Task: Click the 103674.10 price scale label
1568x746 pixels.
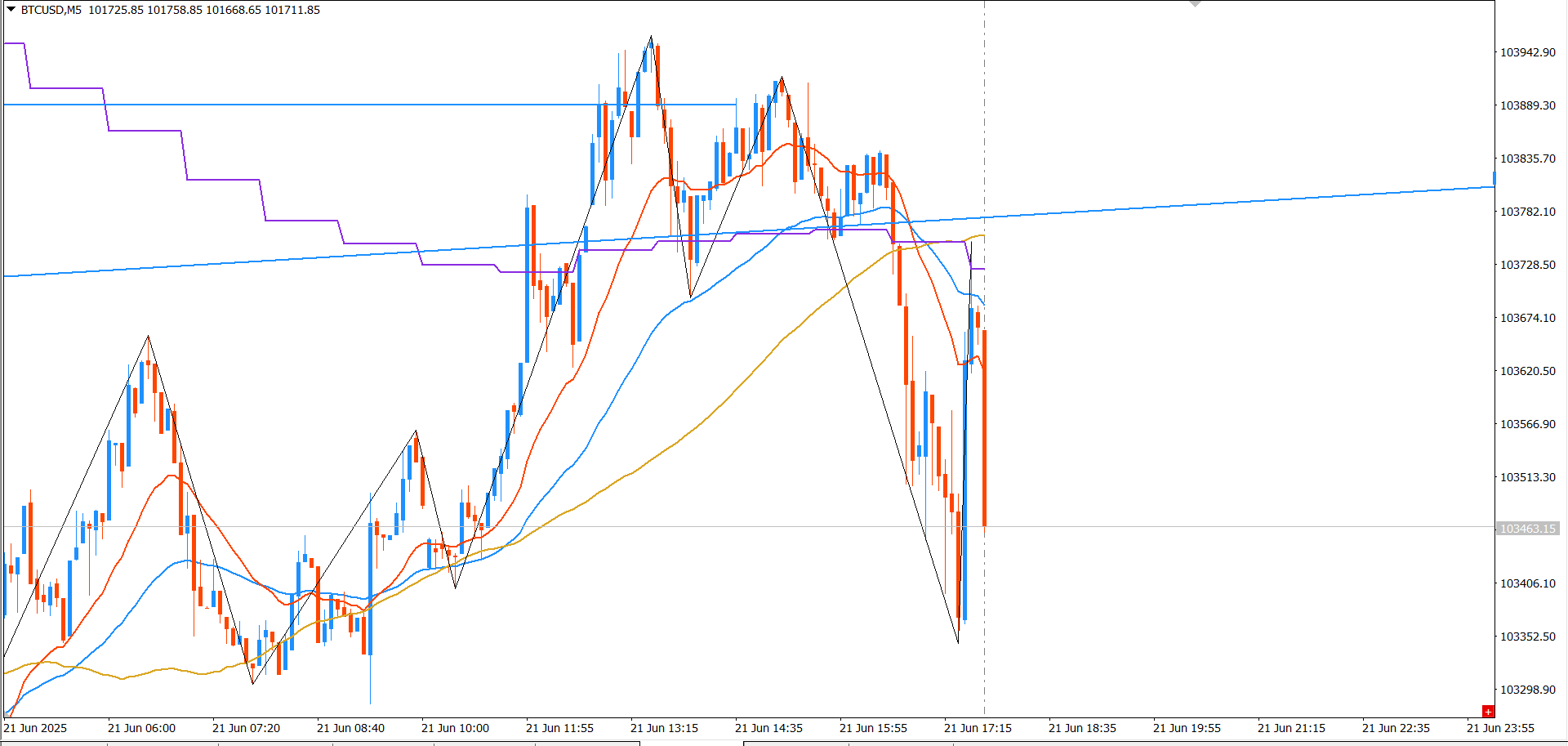Action: coord(1528,318)
